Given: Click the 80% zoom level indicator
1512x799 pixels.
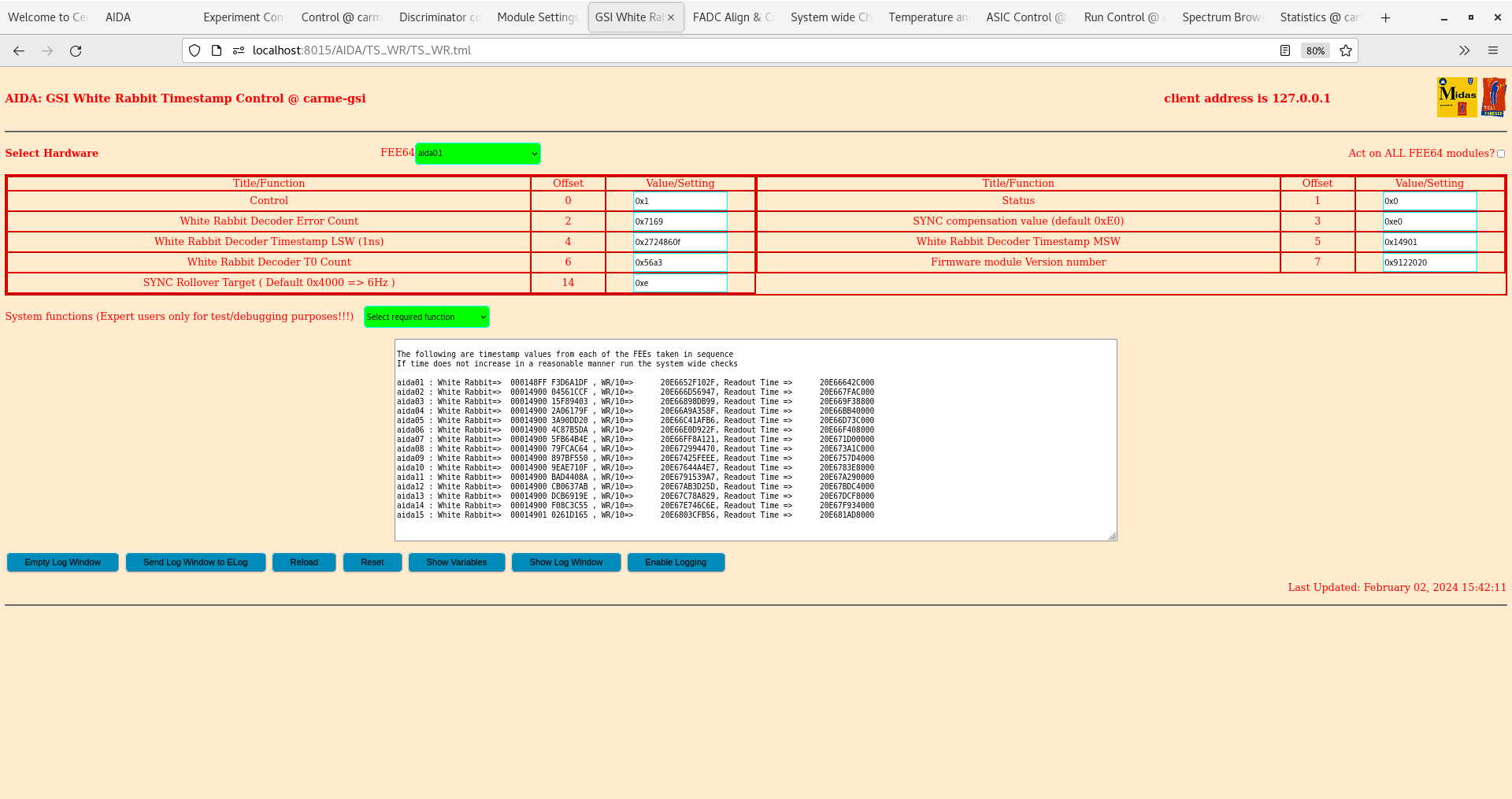Looking at the screenshot, I should click(x=1315, y=50).
